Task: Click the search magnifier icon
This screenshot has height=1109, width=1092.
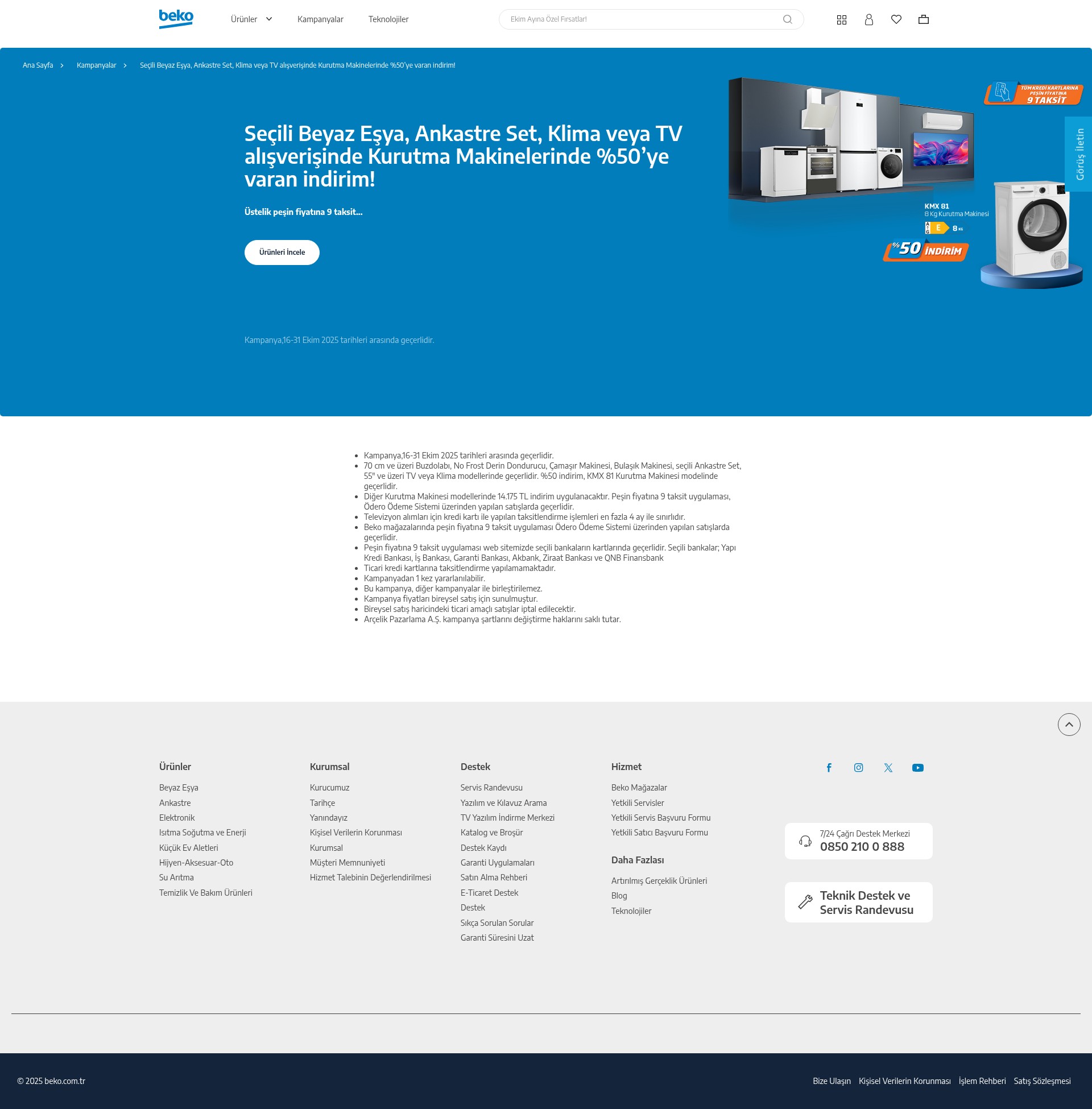Action: point(788,19)
